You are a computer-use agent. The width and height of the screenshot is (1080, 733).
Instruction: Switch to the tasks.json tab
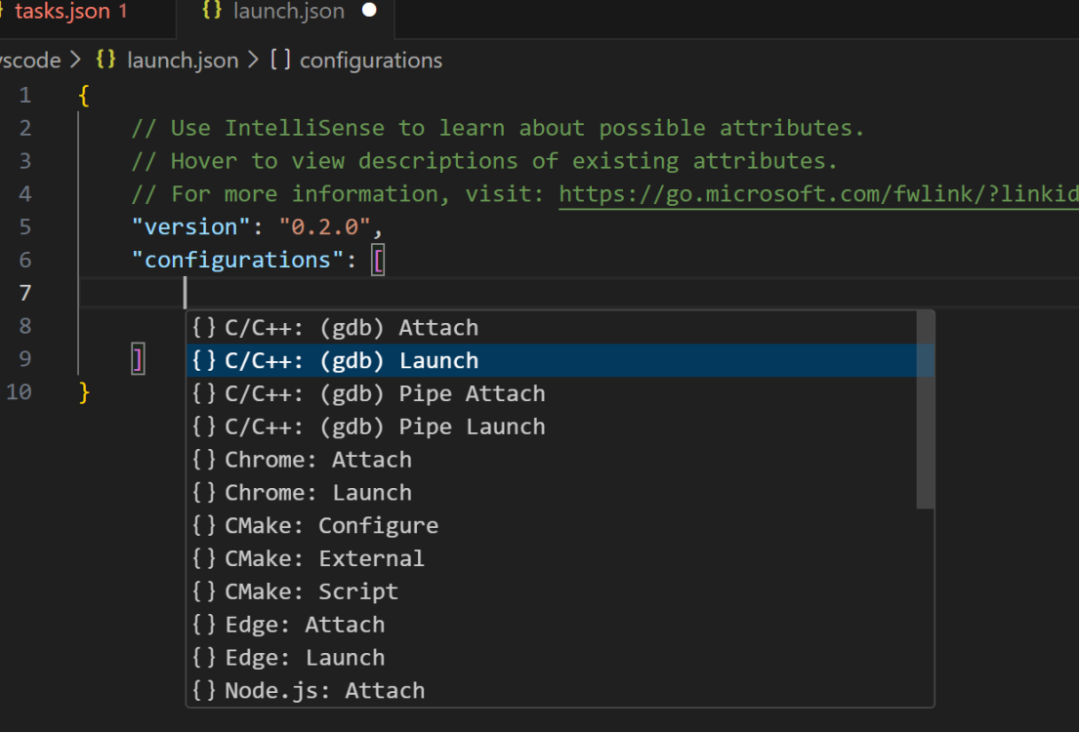click(69, 11)
